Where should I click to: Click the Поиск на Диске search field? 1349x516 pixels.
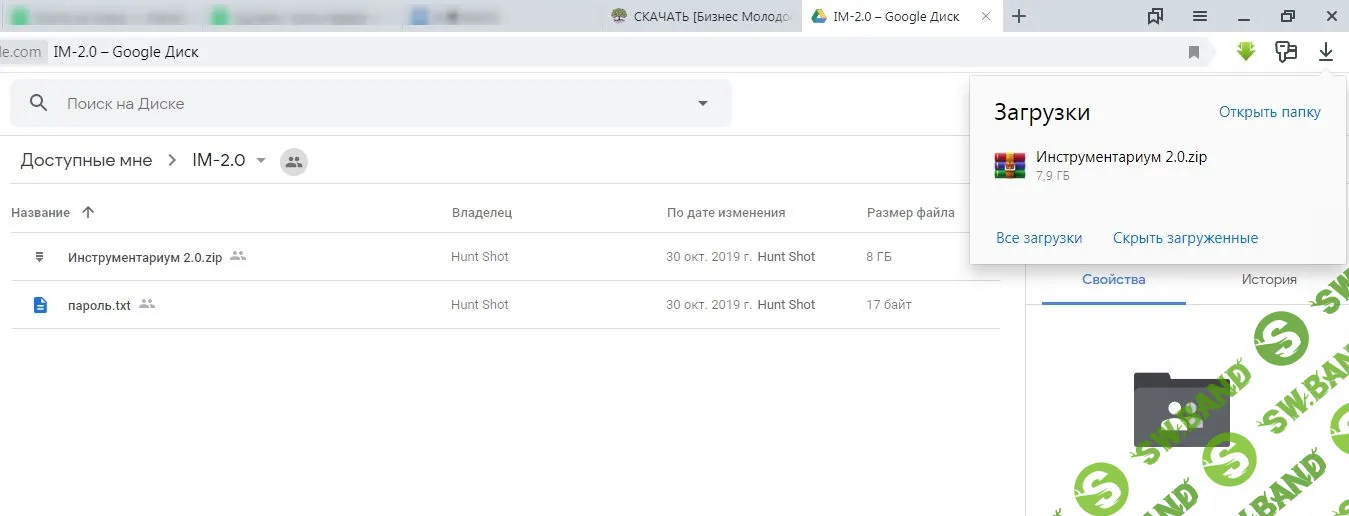[x=370, y=103]
